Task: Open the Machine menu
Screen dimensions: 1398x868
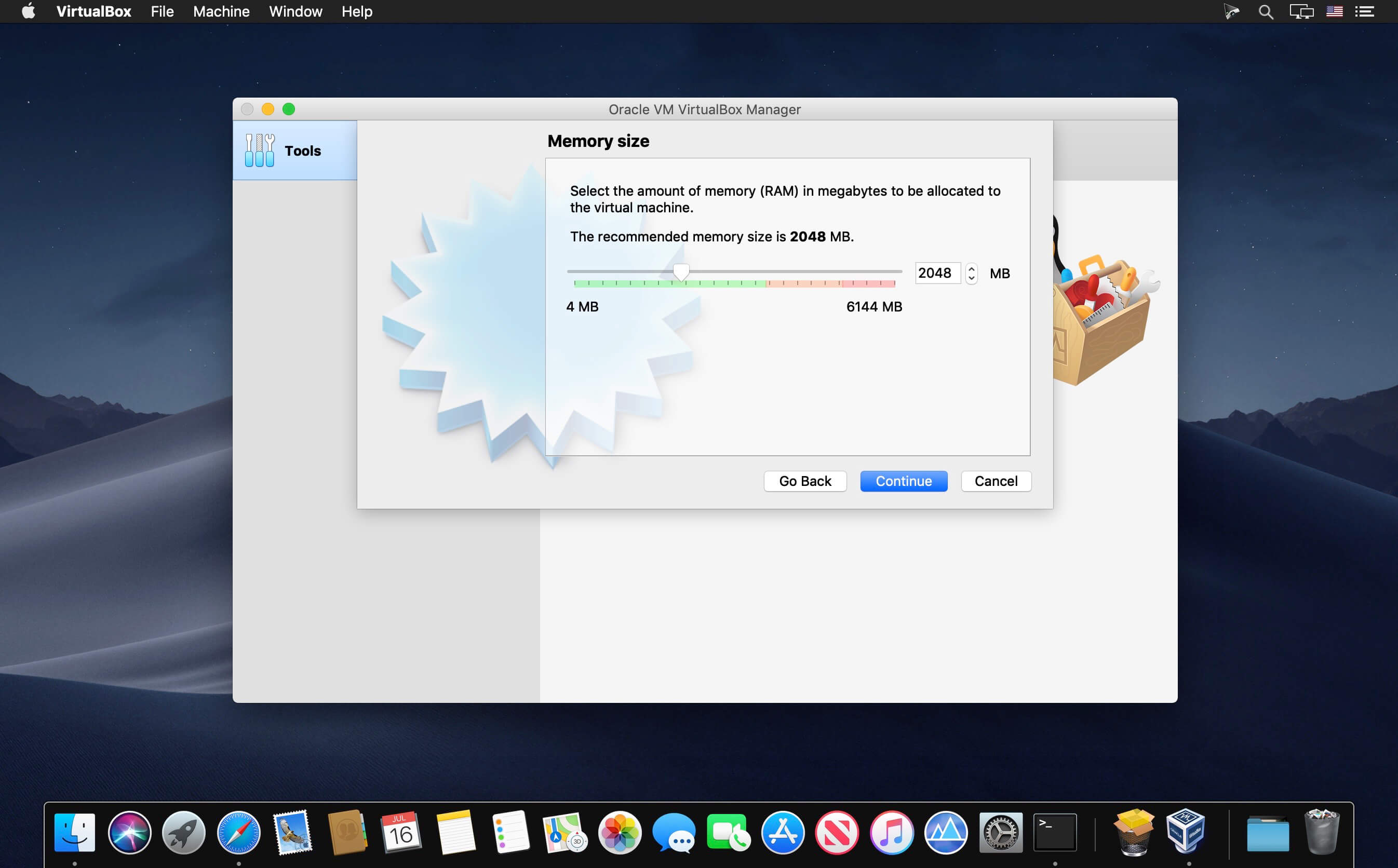Action: coord(221,11)
